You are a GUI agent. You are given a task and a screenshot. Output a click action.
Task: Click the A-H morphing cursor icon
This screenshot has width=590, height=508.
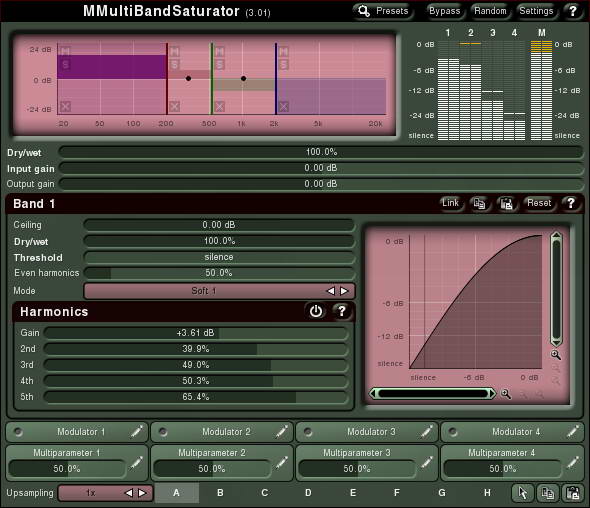523,493
